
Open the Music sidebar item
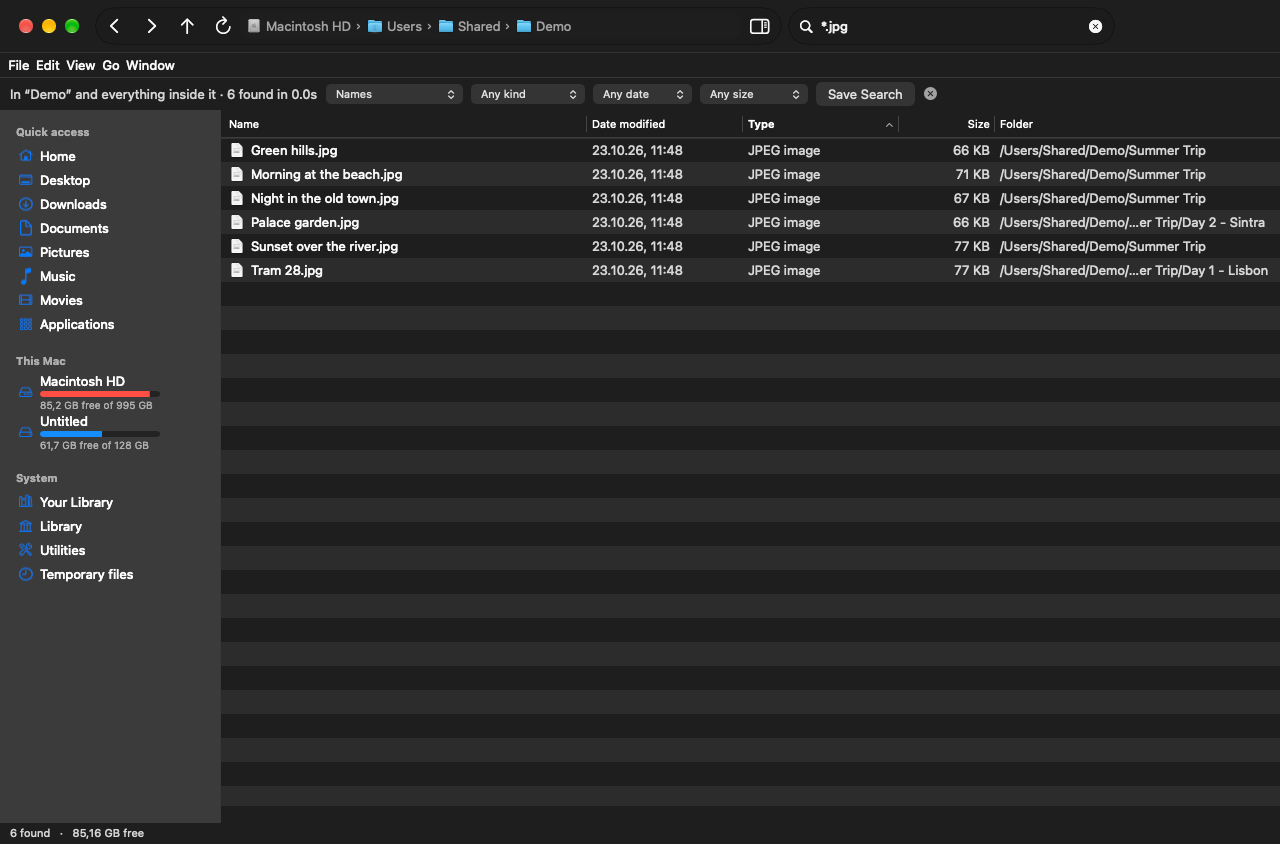[x=57, y=276]
